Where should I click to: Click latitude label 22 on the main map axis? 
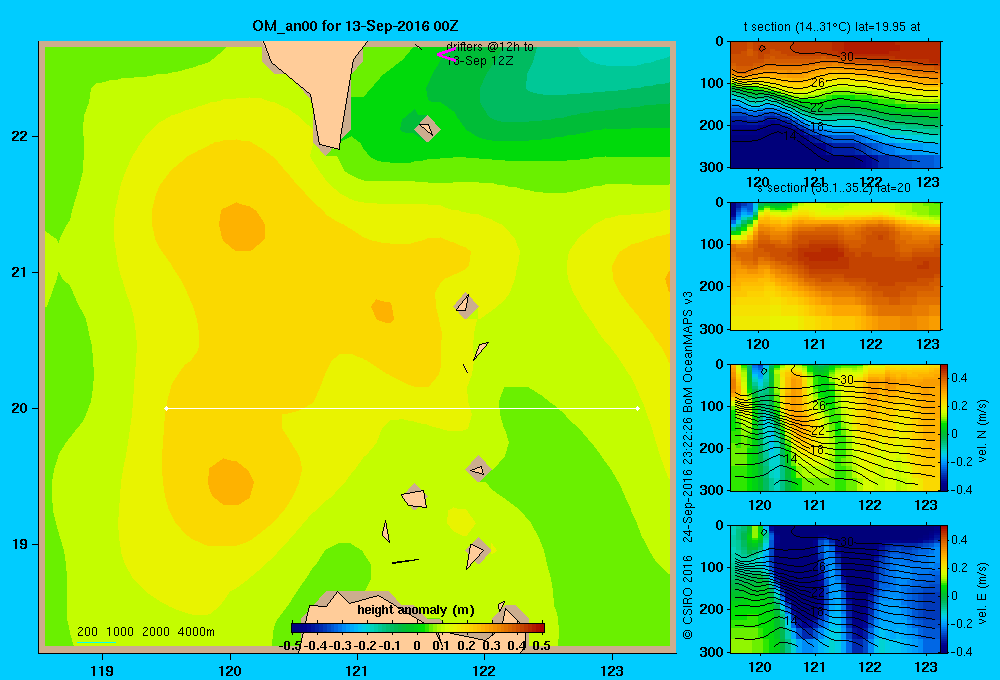pyautogui.click(x=20, y=136)
